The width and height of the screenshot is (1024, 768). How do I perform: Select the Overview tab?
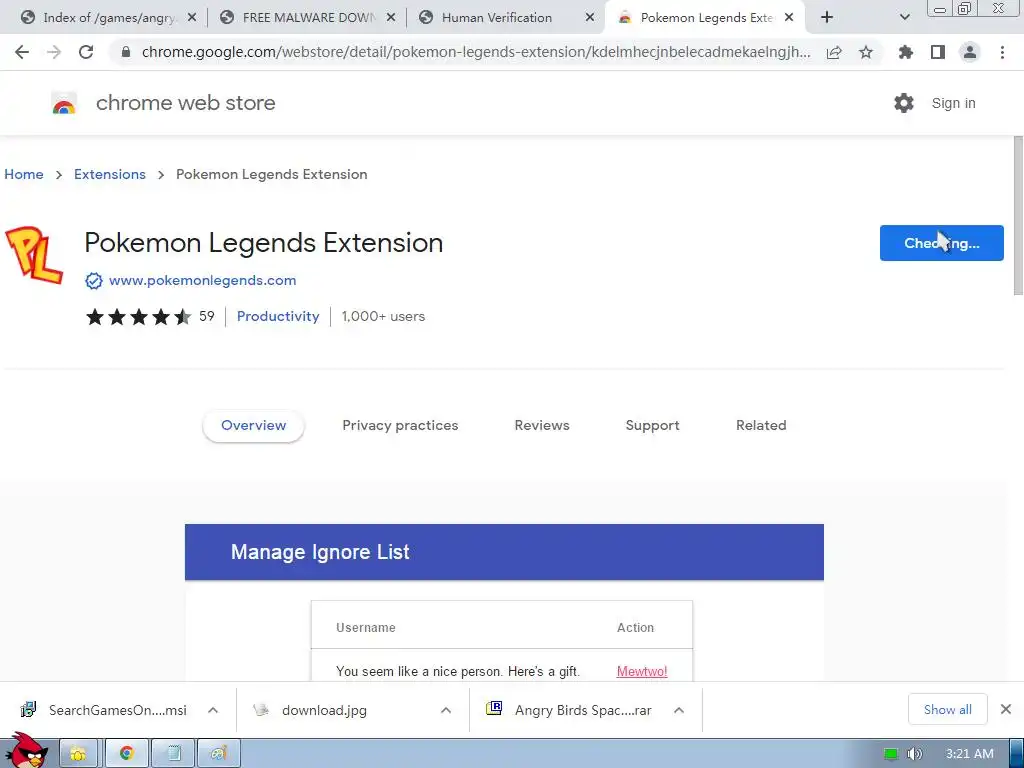pyautogui.click(x=253, y=425)
